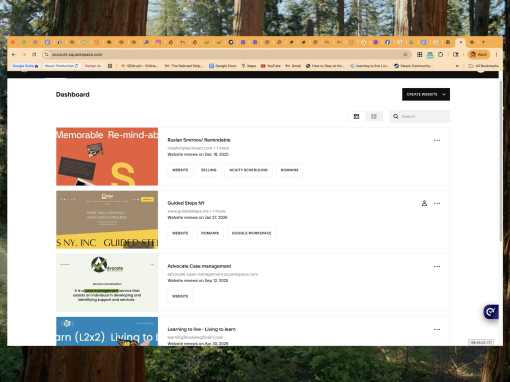Viewport: 510px width, 382px height.
Task: Open more options for Advocate Case management
Action: pos(437,266)
